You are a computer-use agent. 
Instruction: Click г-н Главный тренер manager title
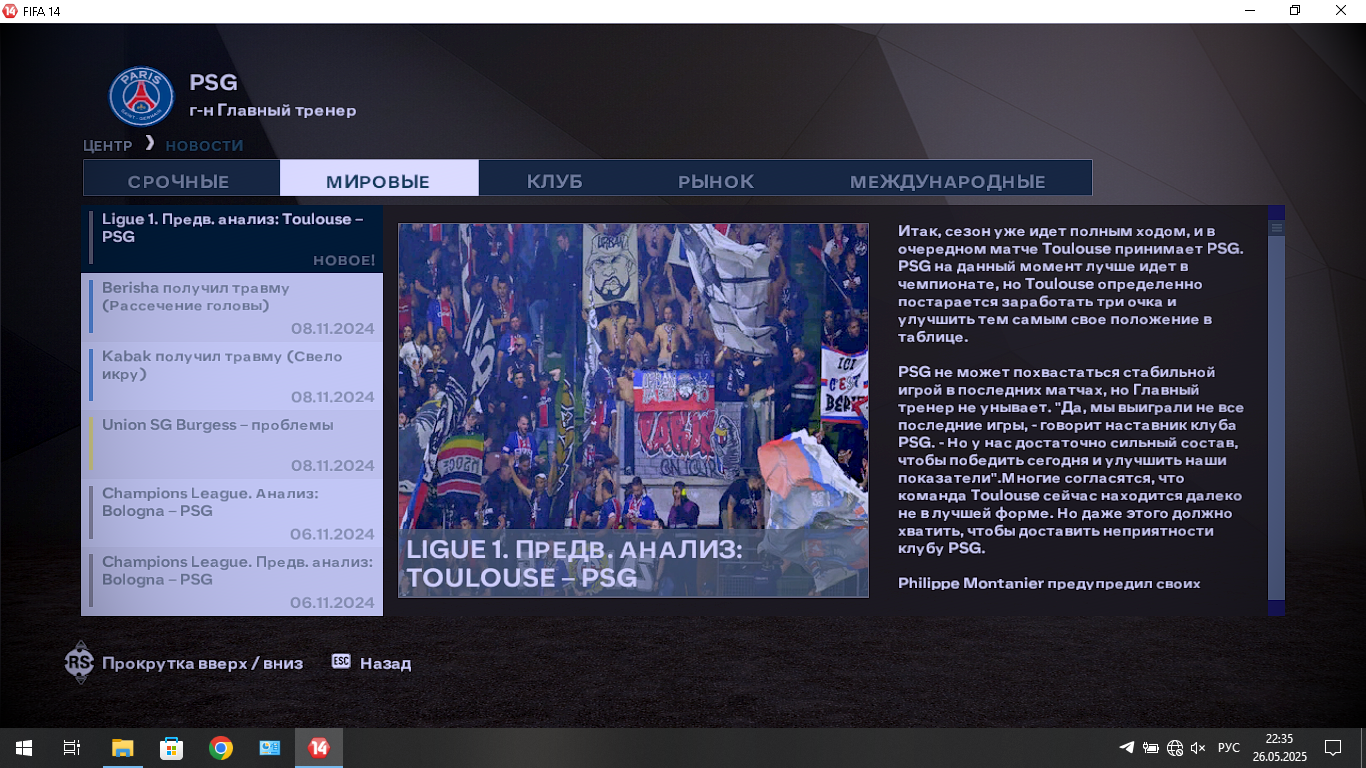point(273,110)
